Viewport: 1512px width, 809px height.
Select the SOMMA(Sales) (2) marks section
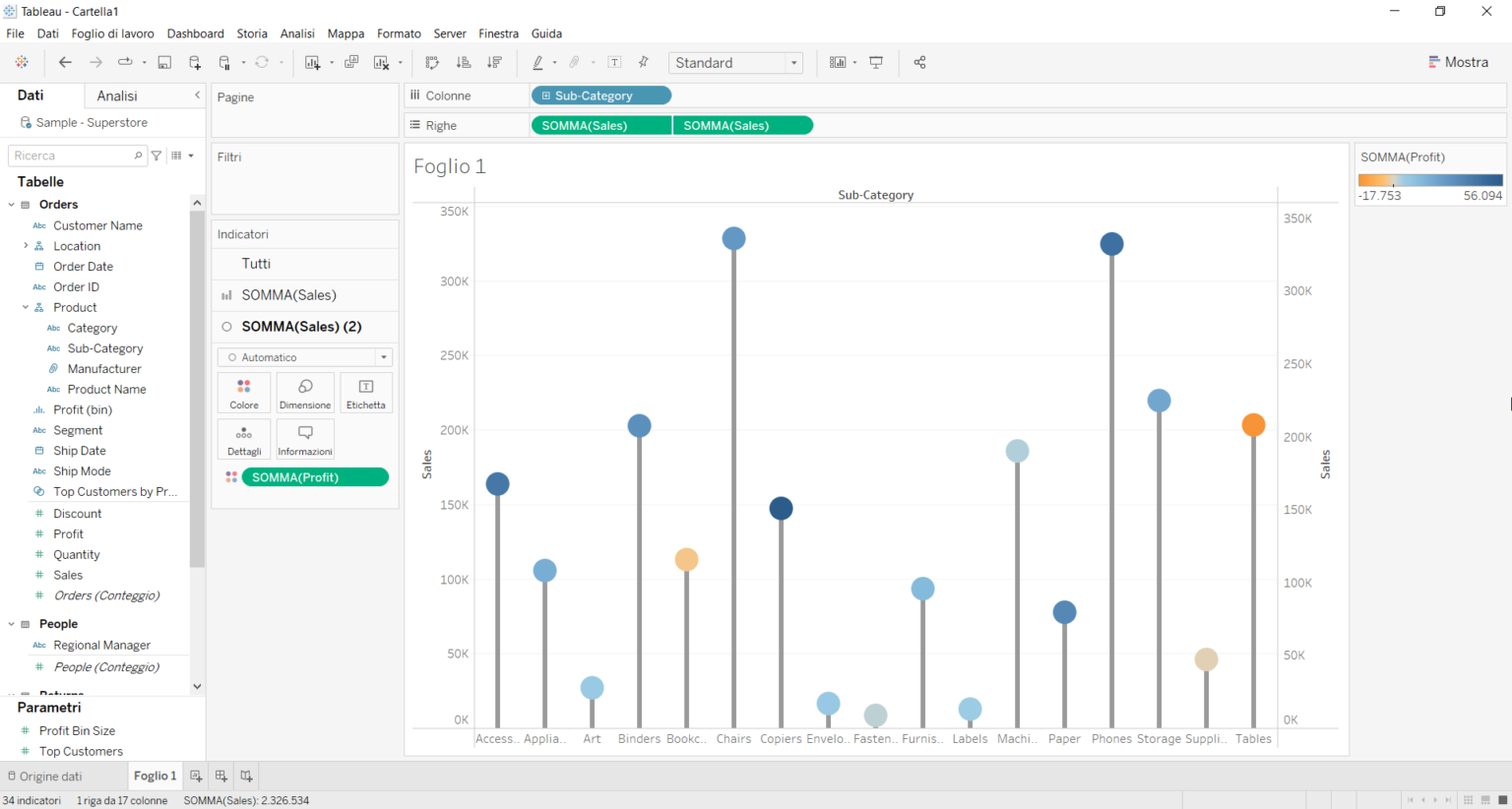click(x=299, y=326)
